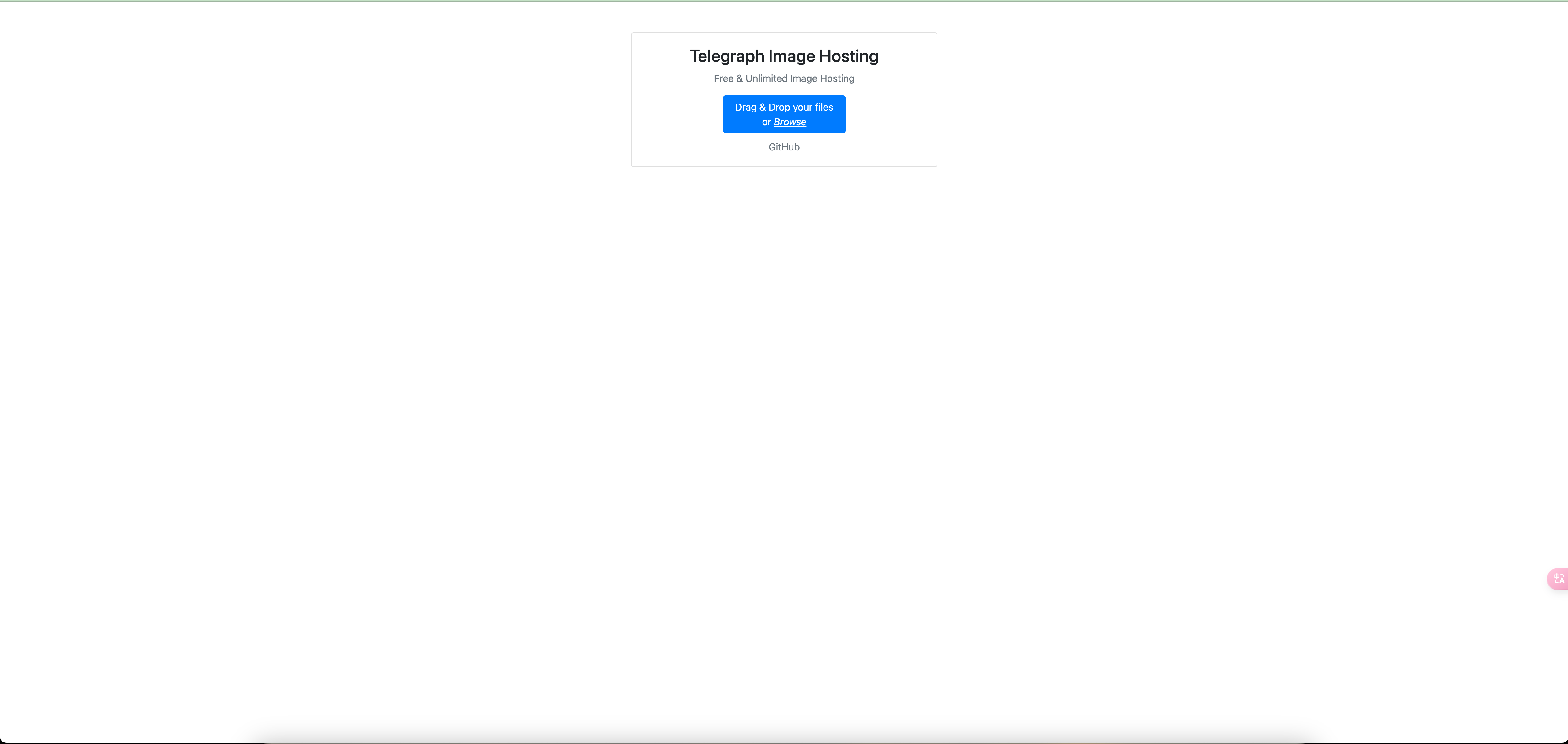1568x744 pixels.
Task: Open the GitHub link
Action: 784,147
